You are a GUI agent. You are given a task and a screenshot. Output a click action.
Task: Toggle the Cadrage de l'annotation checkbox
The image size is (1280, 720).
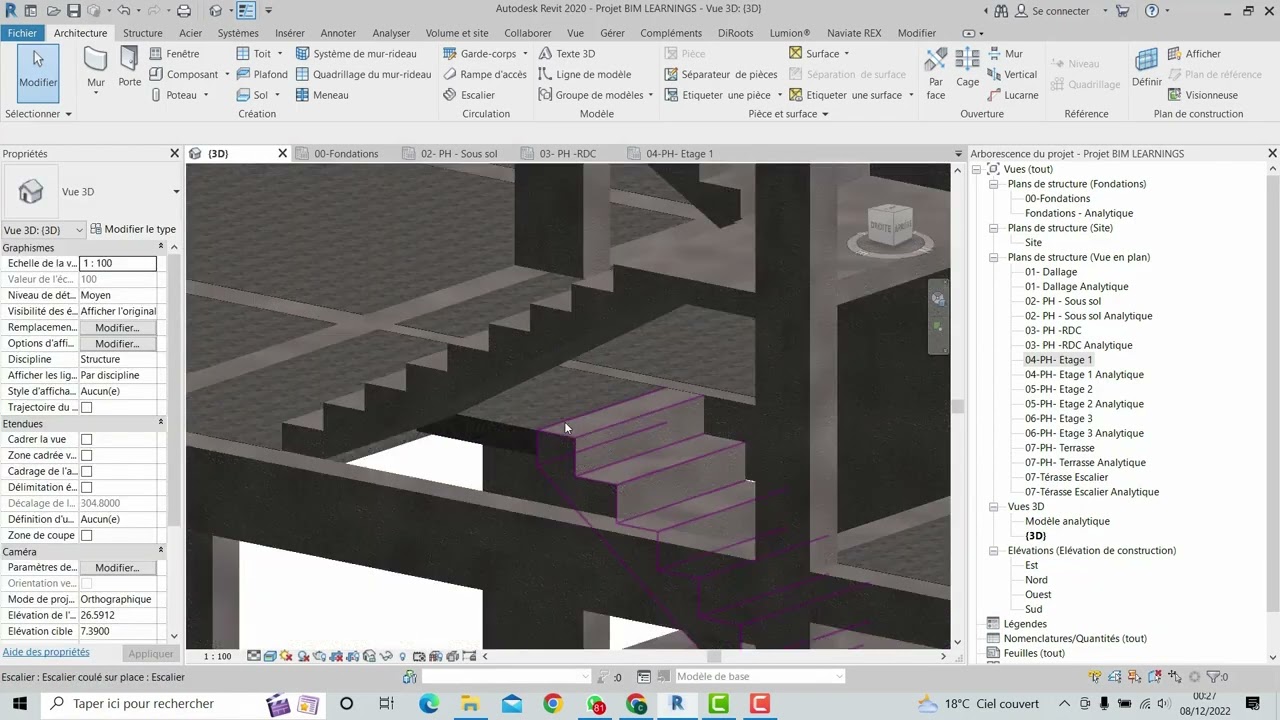click(x=86, y=471)
